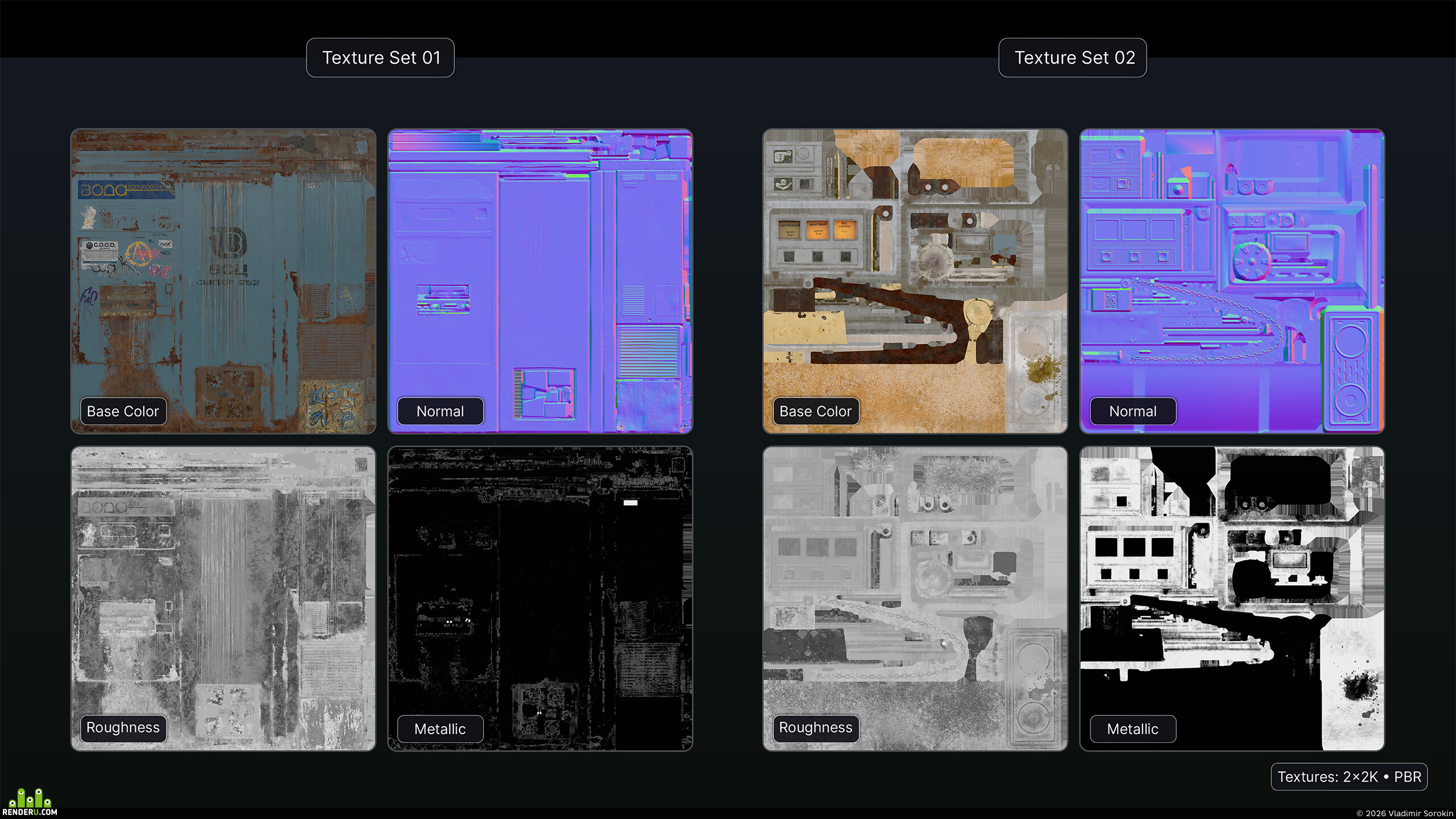Open Set 02 Roughness map thumbnail
Viewport: 1456px width, 819px height.
point(915,598)
